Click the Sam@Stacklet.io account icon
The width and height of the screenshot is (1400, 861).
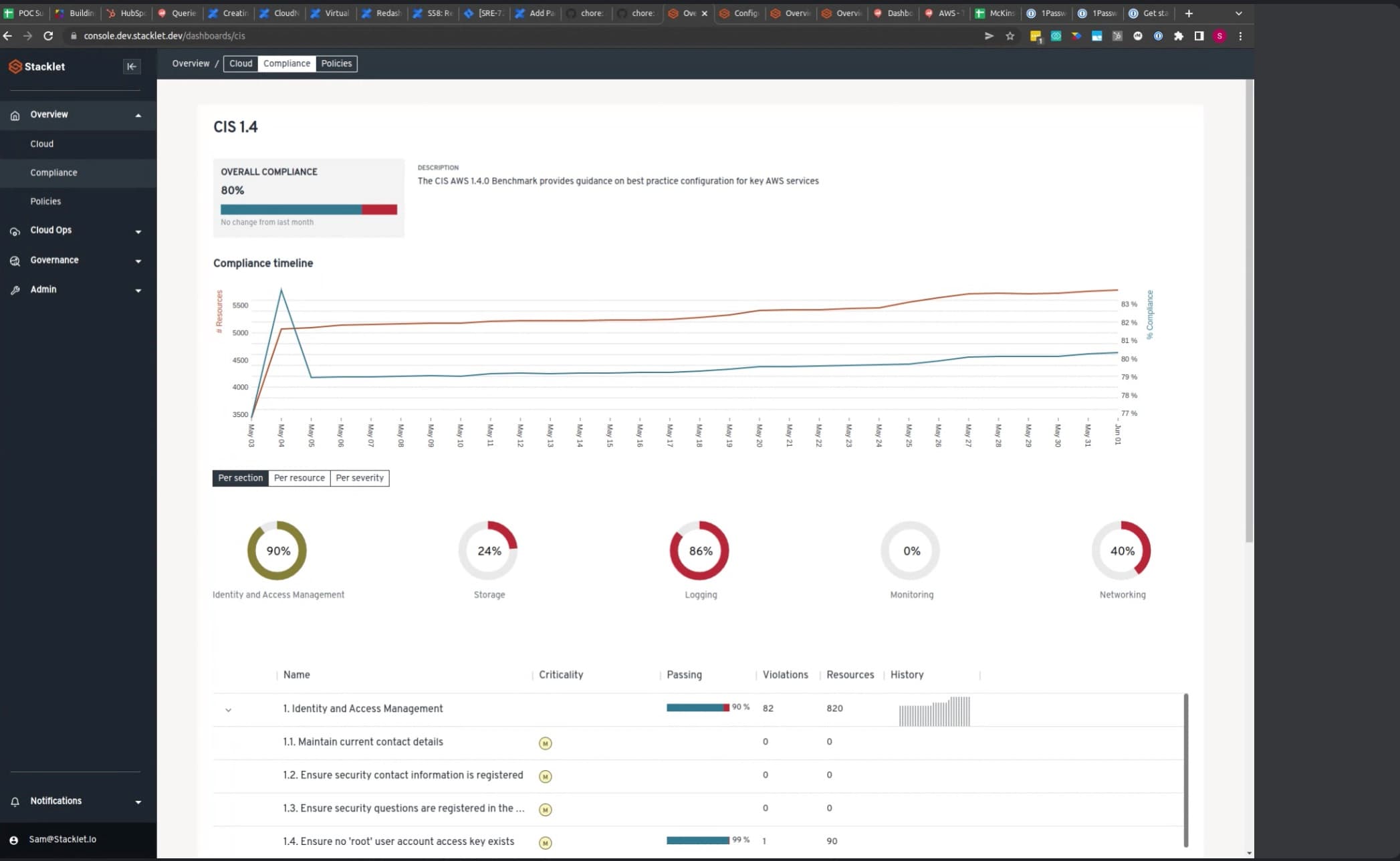click(13, 839)
